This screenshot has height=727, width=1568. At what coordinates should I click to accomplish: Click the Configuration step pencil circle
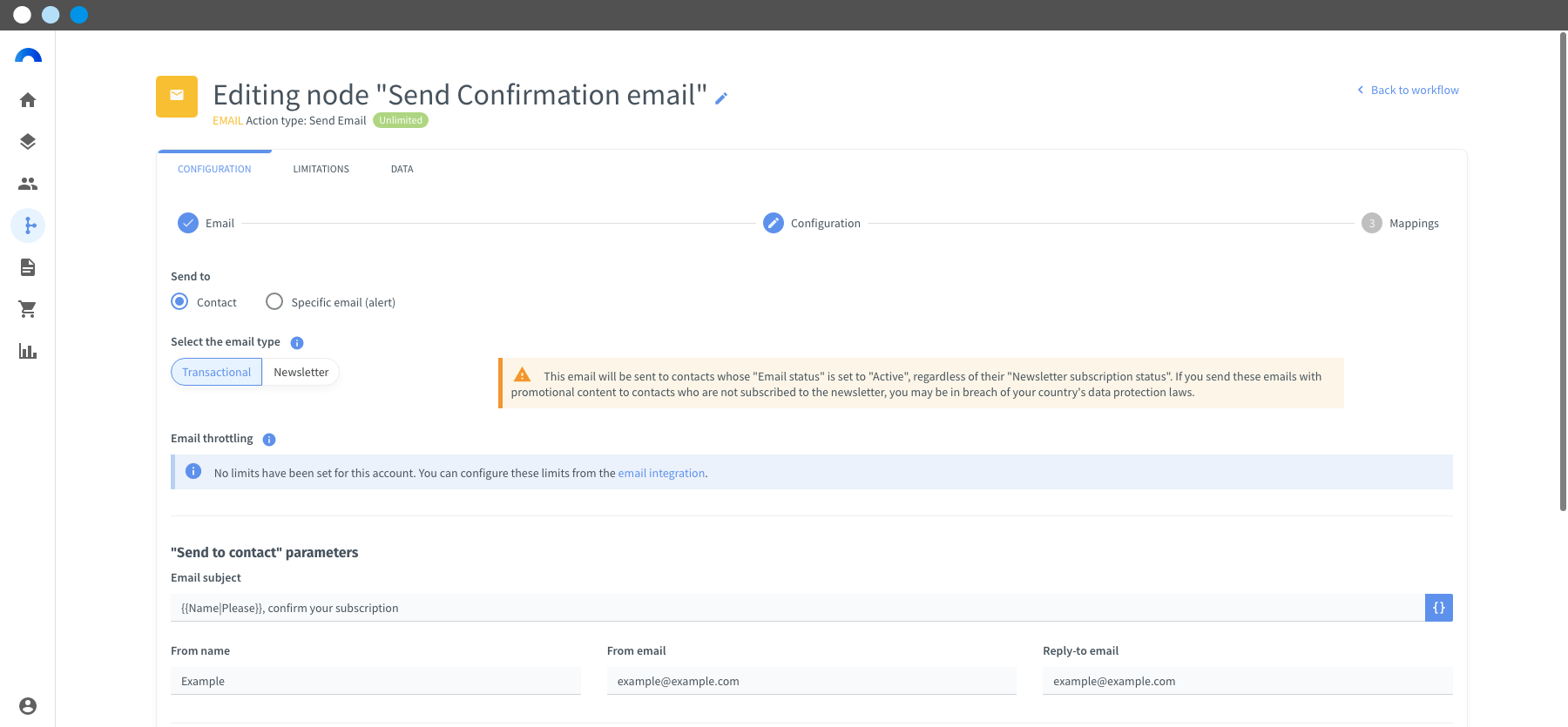click(774, 223)
